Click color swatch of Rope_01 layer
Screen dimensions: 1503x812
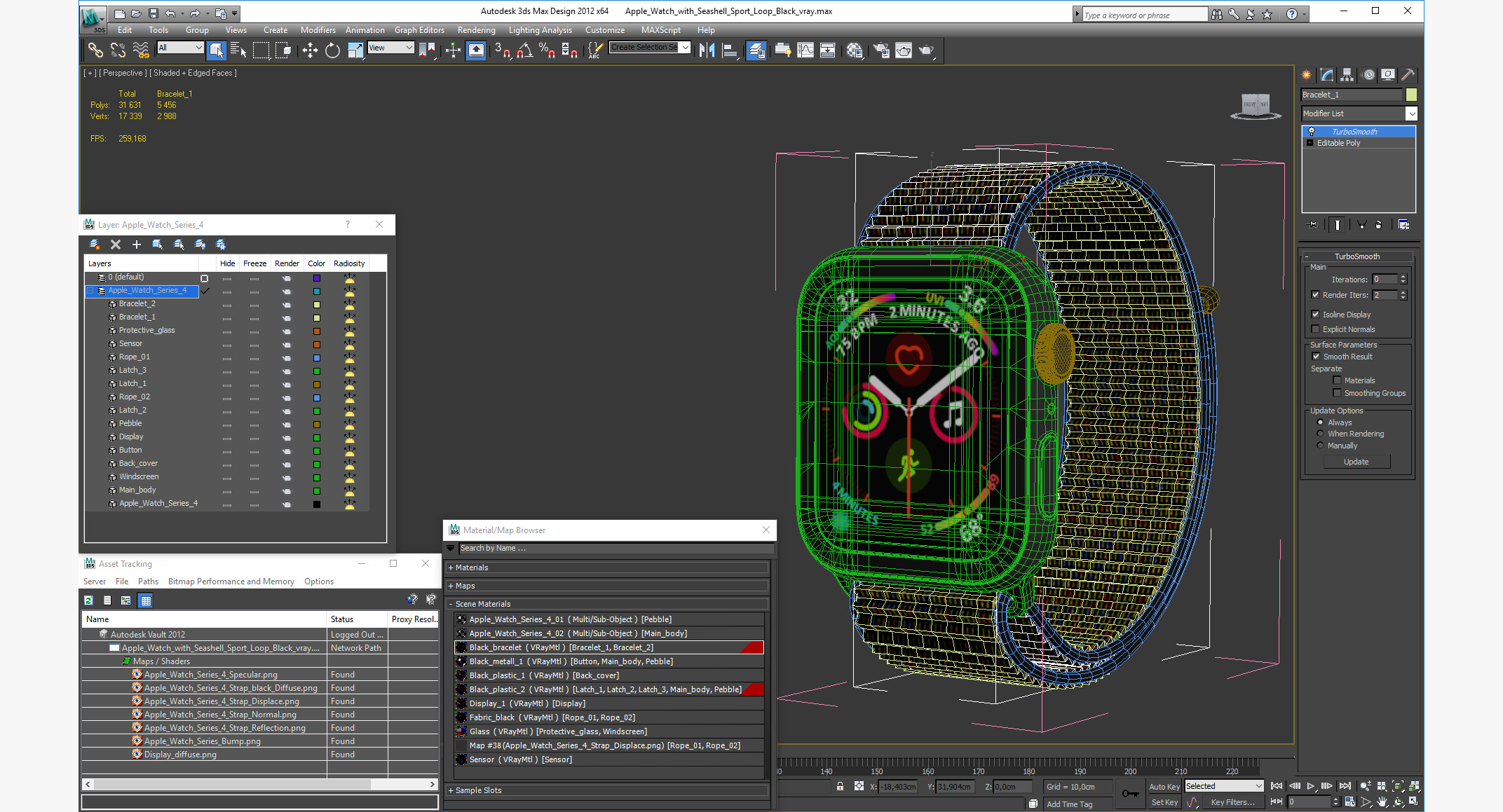coord(317,357)
